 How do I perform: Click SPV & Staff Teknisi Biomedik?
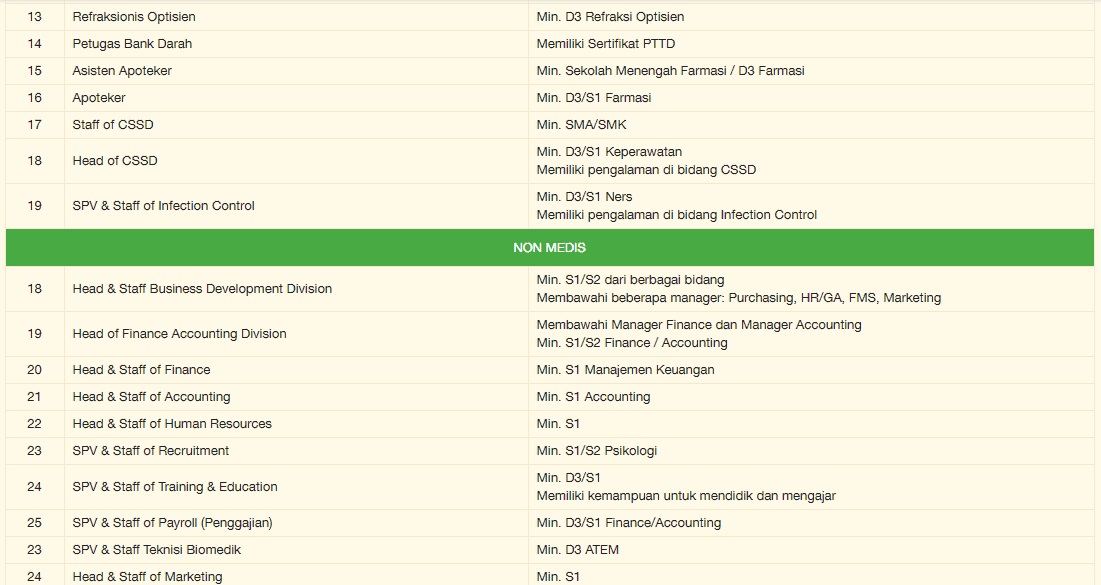click(156, 550)
